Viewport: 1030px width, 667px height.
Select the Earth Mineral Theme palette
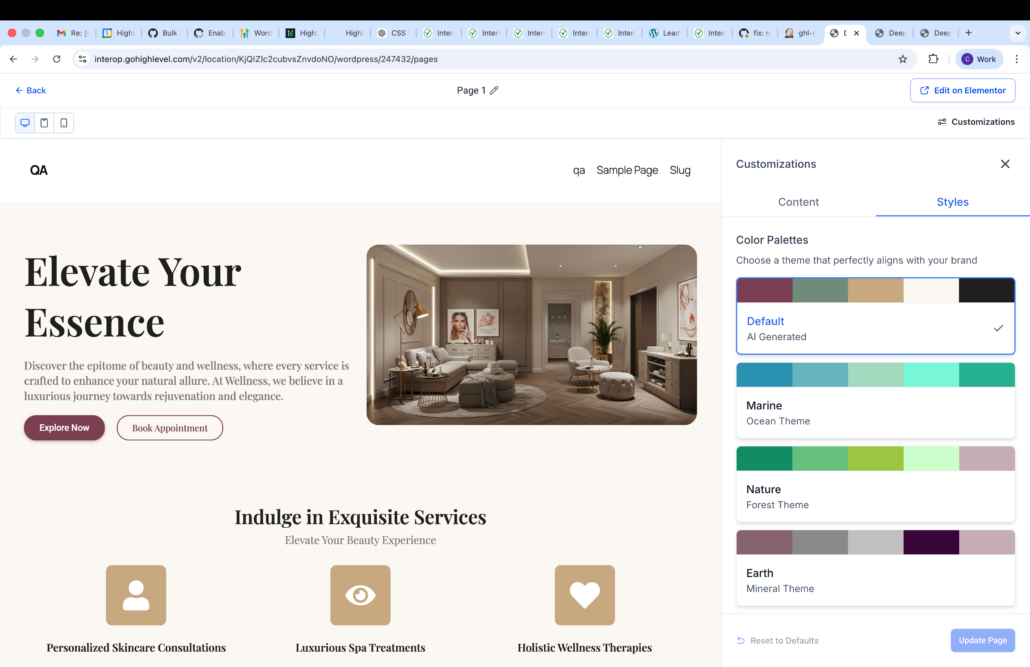click(x=875, y=580)
